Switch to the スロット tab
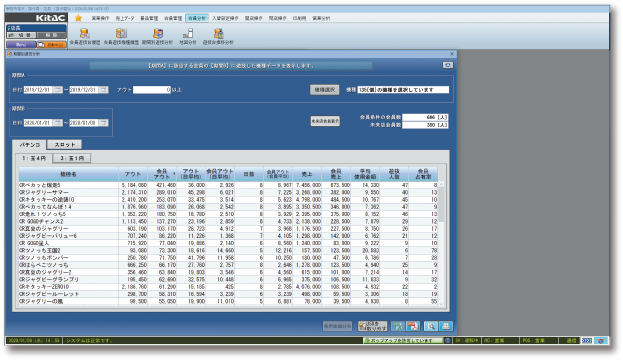623x360 pixels. 64,145
